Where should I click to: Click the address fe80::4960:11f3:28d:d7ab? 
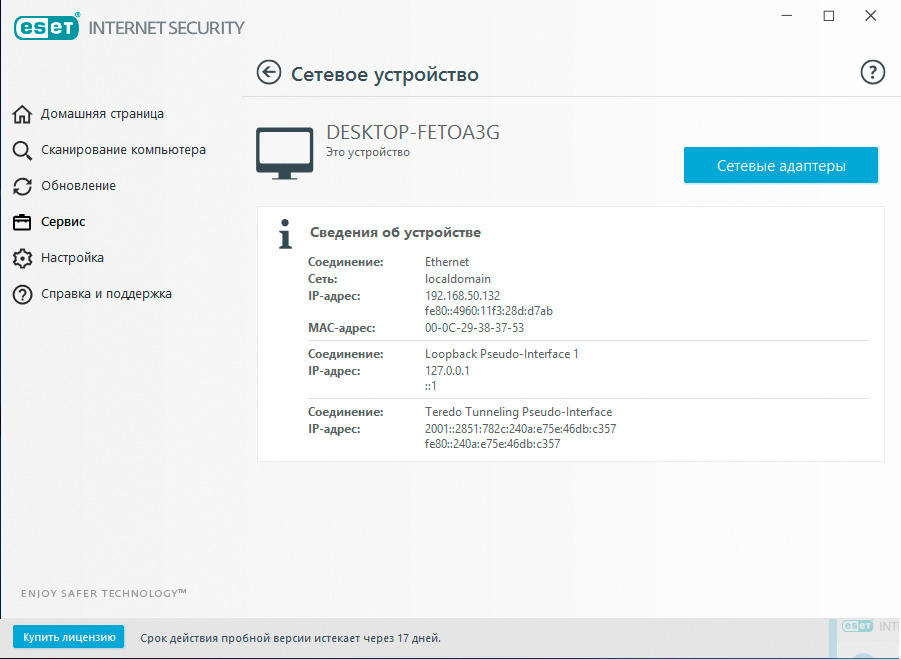(x=488, y=311)
